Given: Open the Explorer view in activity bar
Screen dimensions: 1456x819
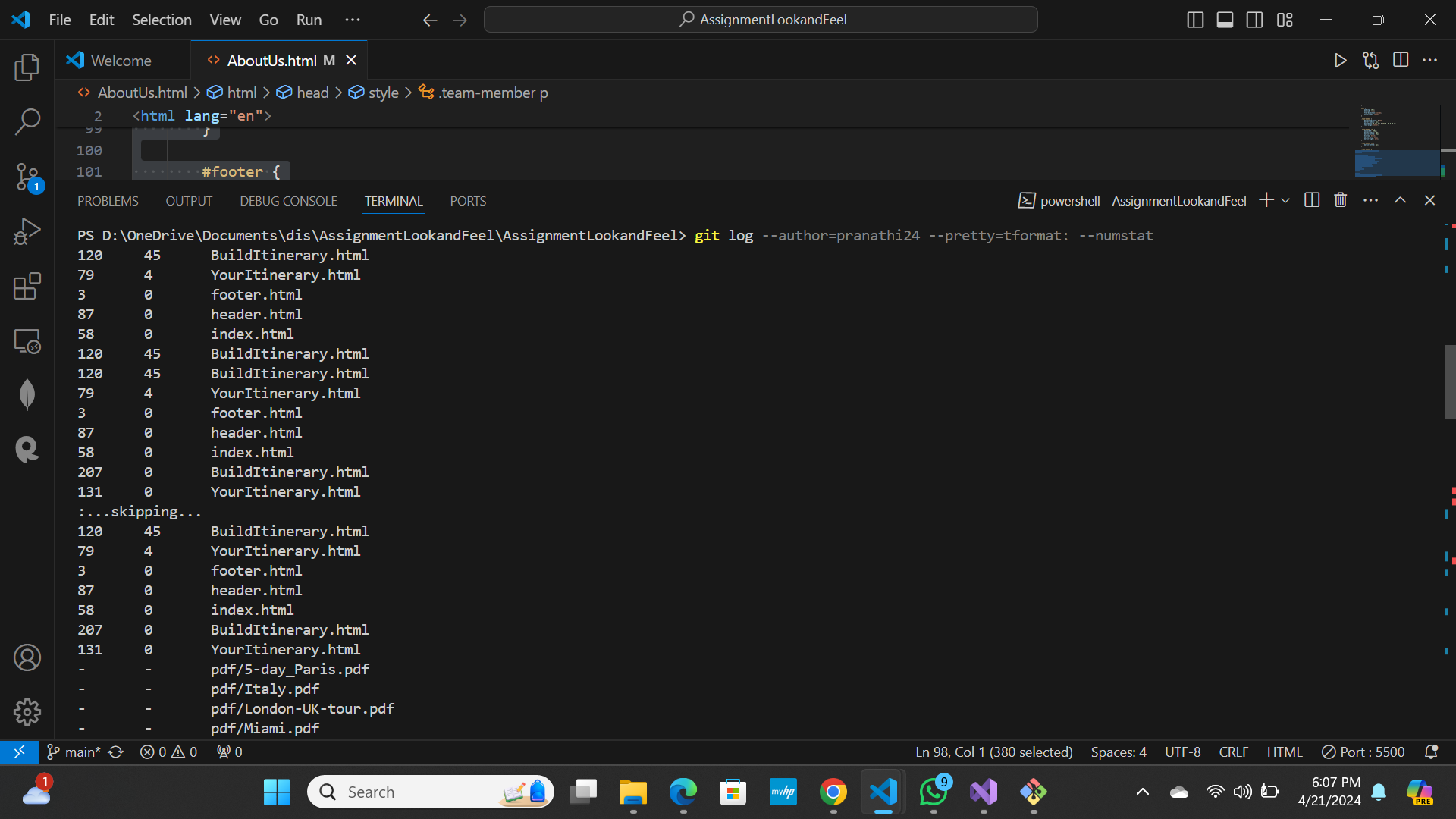Looking at the screenshot, I should pos(27,67).
